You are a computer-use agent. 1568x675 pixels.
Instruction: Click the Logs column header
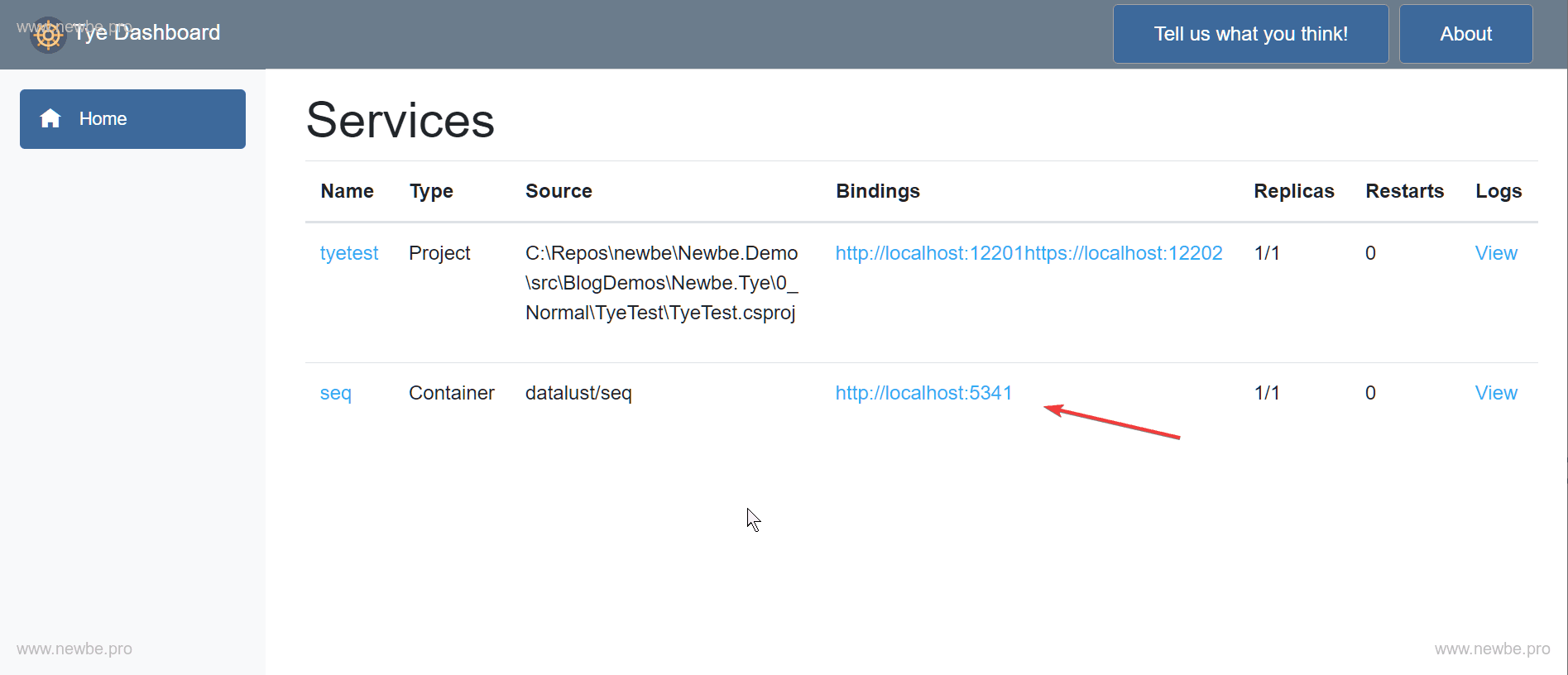click(1498, 191)
